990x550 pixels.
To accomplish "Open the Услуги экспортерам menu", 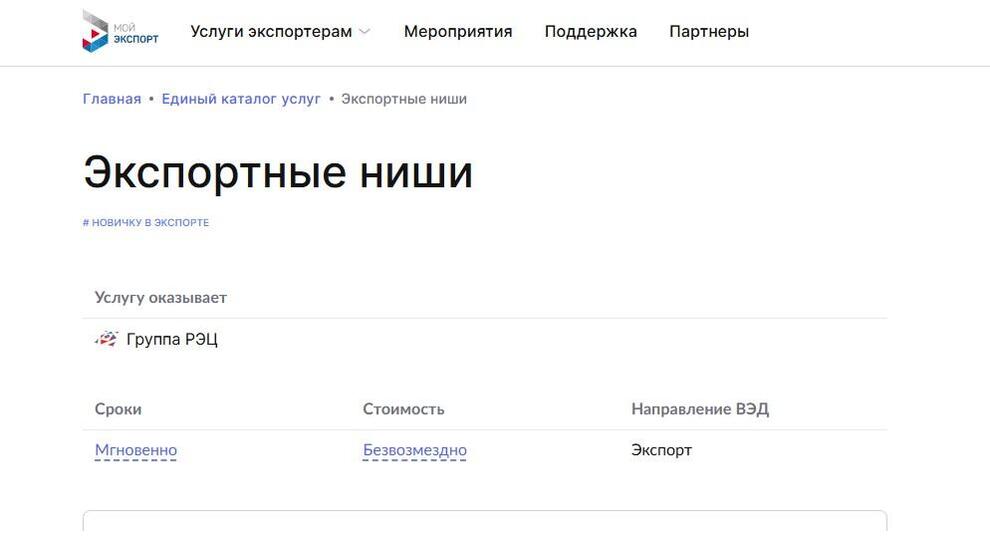I will tap(271, 32).
